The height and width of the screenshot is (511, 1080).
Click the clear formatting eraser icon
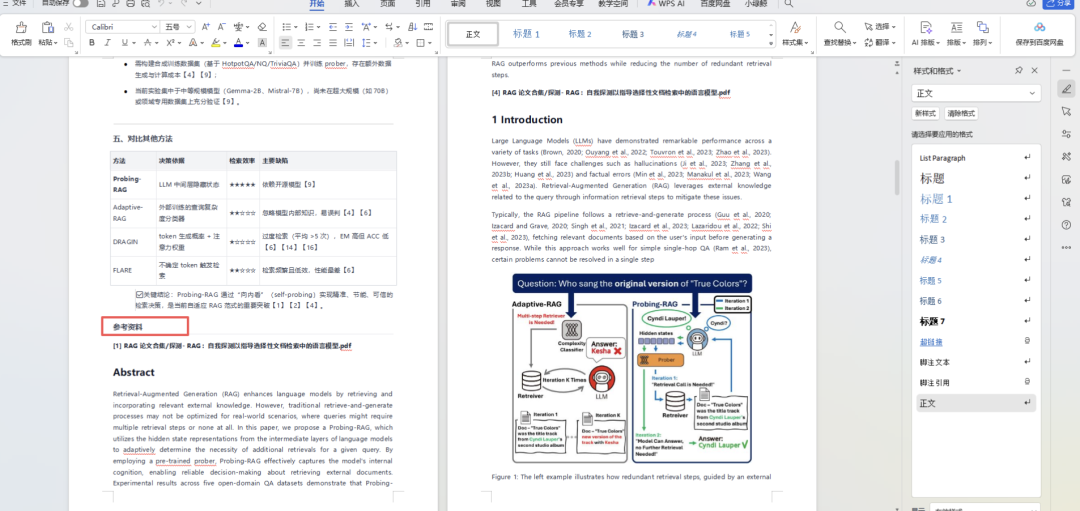pyautogui.click(x=262, y=27)
